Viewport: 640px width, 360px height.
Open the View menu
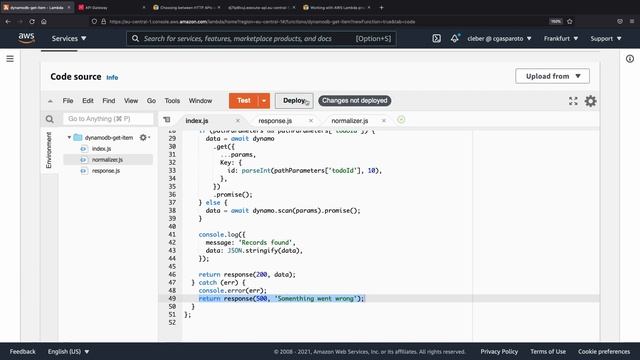(x=131, y=101)
